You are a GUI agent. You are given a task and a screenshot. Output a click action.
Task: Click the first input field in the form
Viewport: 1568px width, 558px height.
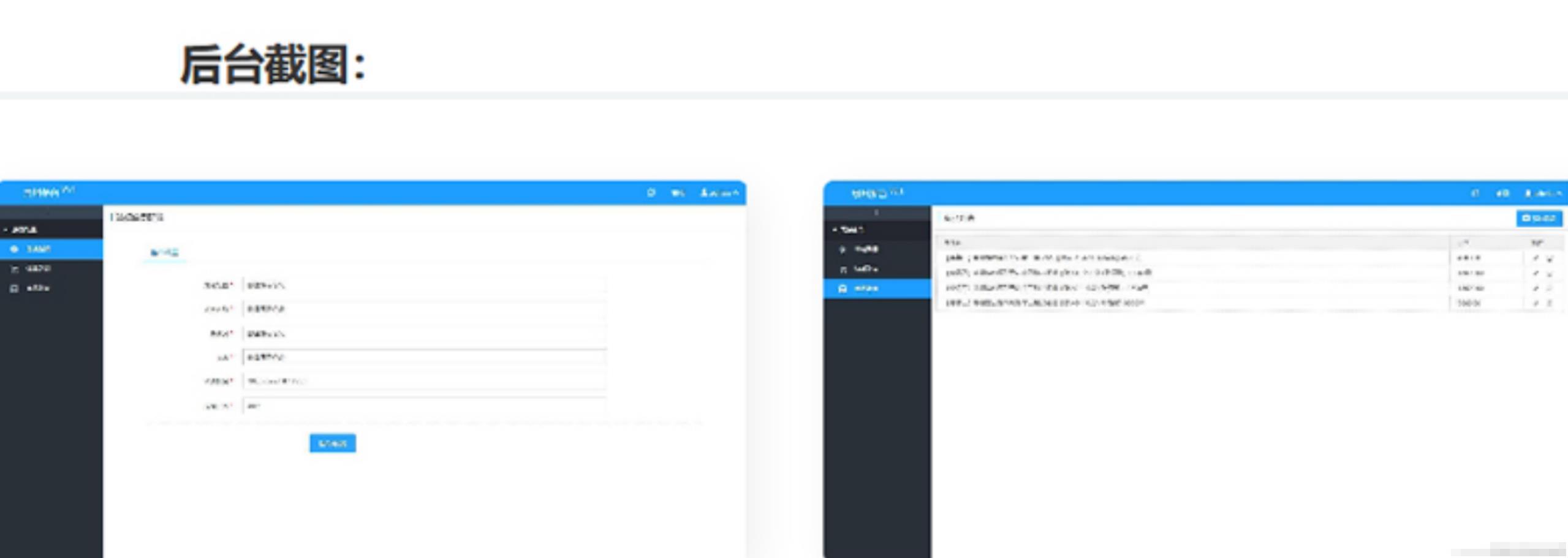(x=424, y=285)
